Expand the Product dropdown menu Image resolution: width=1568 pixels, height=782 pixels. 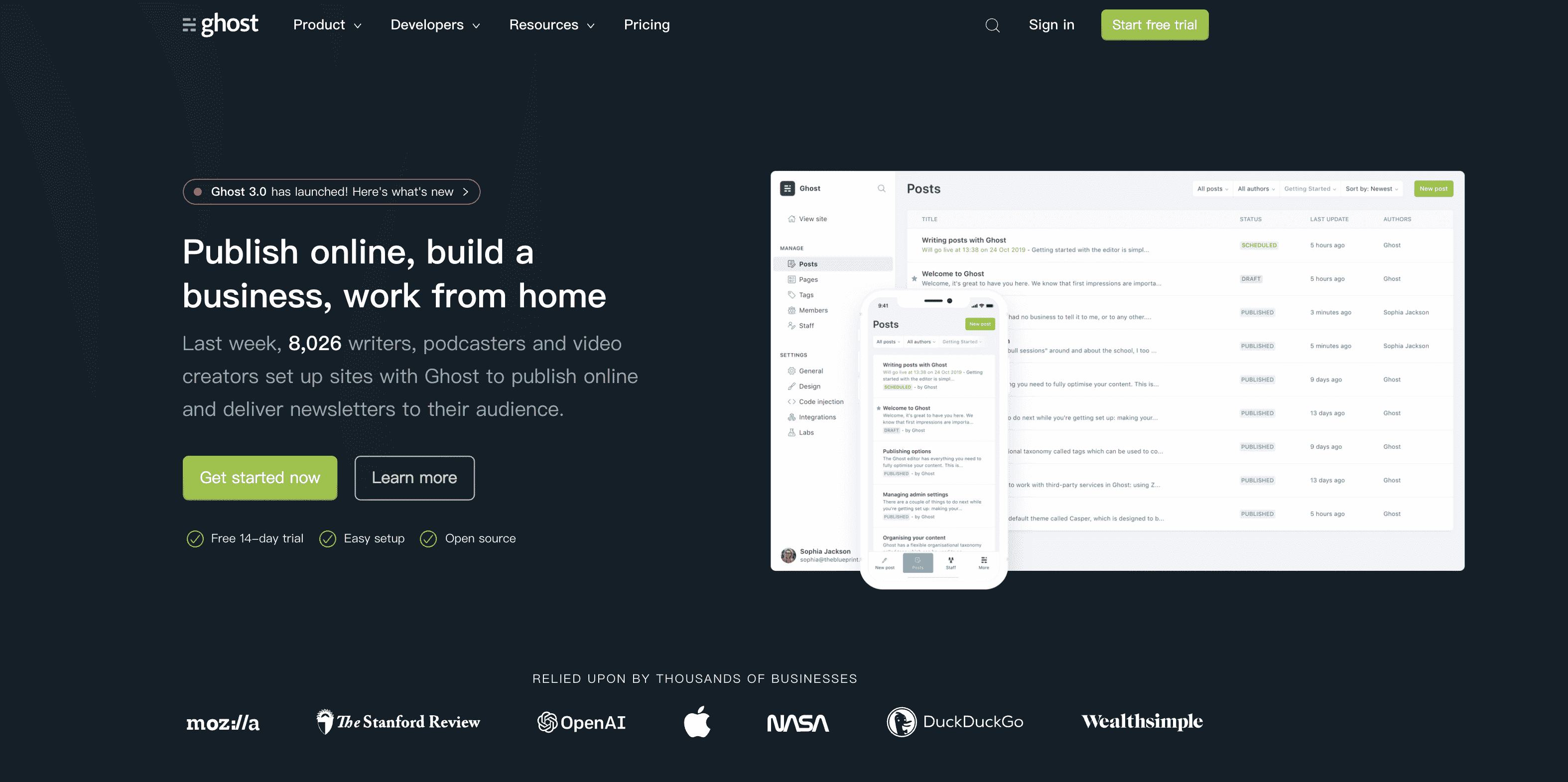click(327, 25)
